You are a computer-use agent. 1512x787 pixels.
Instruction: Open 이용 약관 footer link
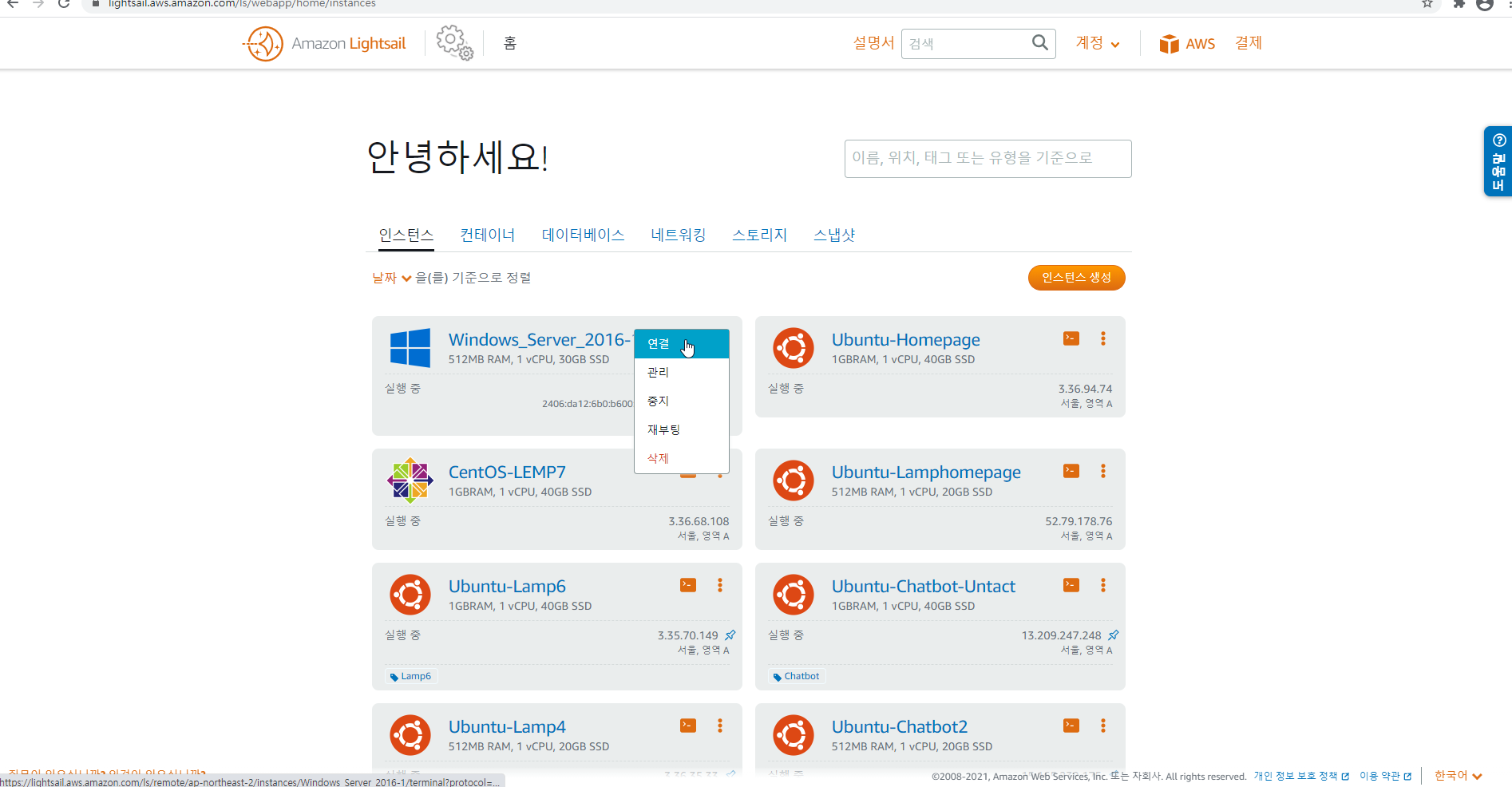[x=1386, y=776]
